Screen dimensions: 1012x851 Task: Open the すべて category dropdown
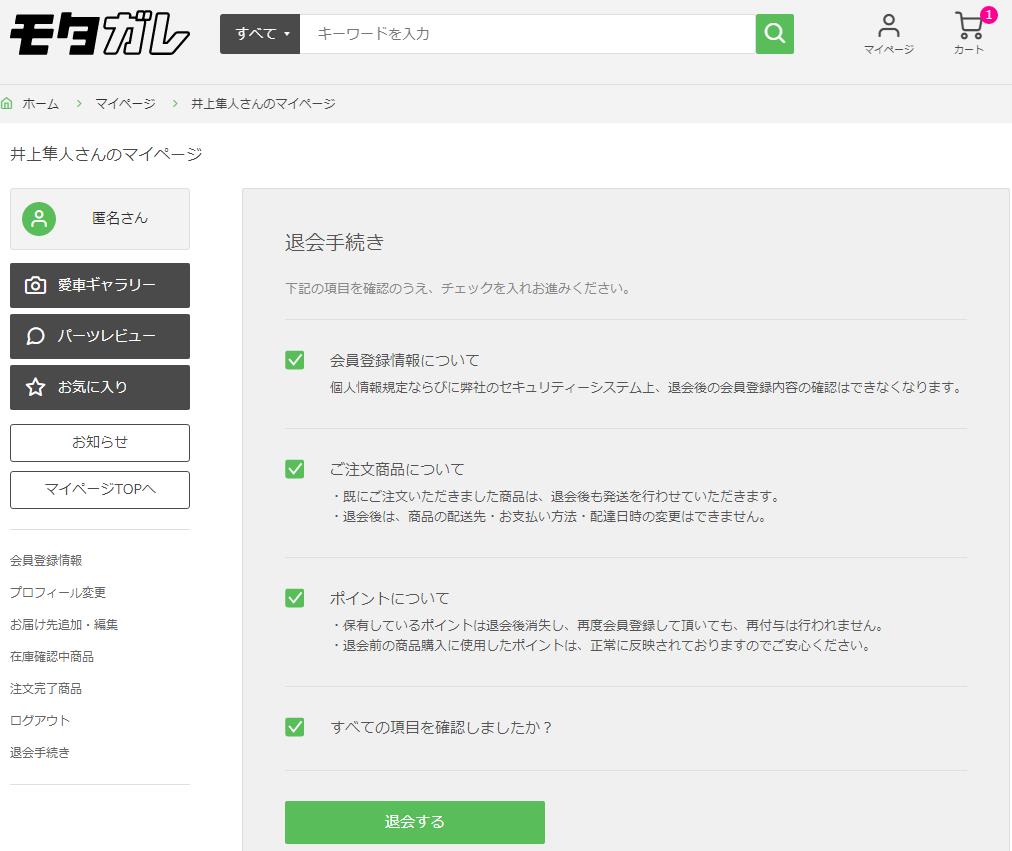tap(260, 34)
